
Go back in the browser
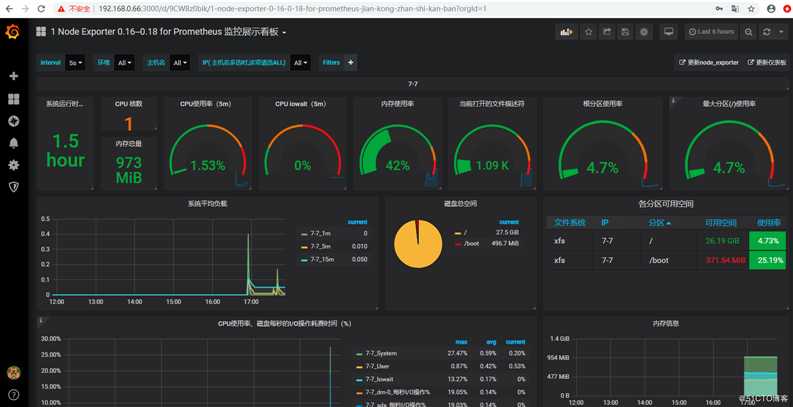click(x=9, y=9)
